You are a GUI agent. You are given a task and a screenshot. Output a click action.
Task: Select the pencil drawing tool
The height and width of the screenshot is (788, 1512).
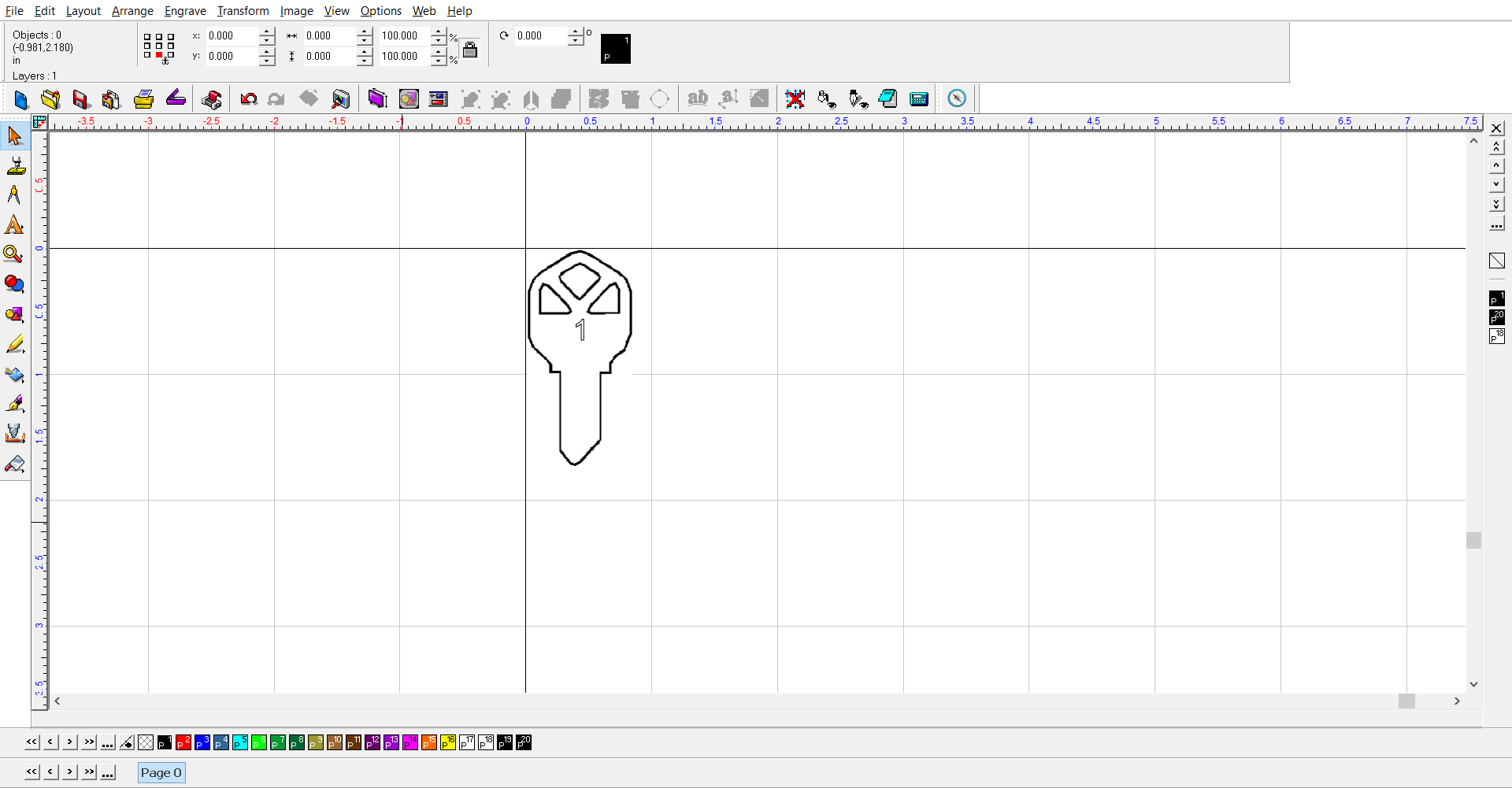[x=15, y=345]
